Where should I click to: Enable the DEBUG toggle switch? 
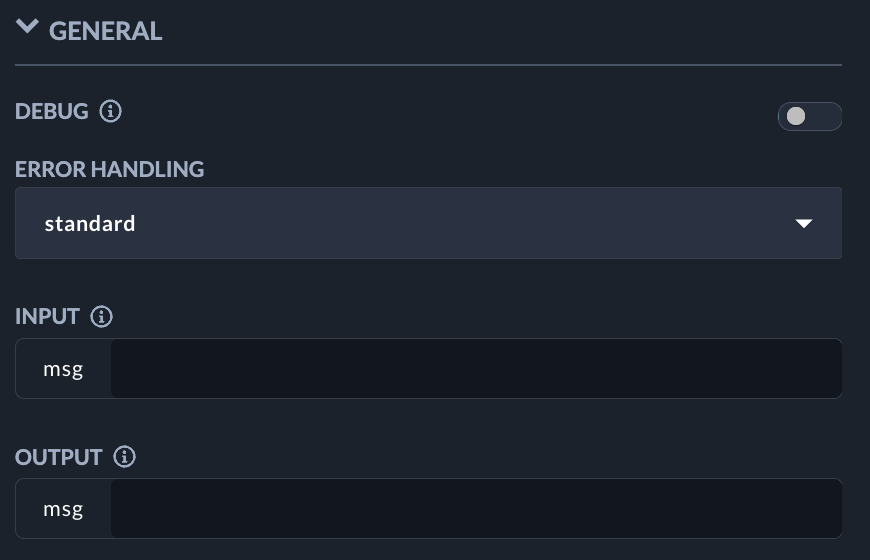(809, 117)
